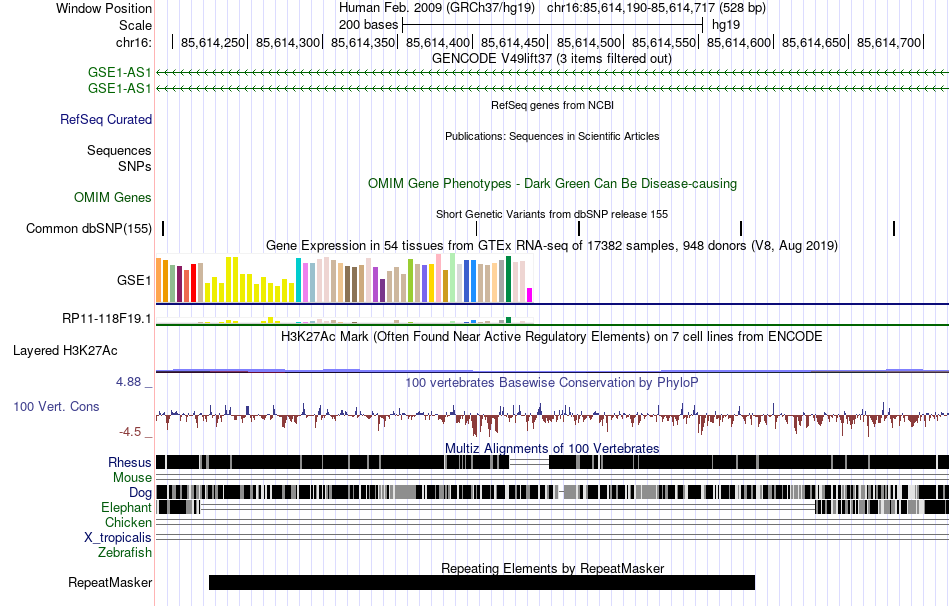Click the red GSE1 expression bar
The image size is (950, 606).
point(193,283)
